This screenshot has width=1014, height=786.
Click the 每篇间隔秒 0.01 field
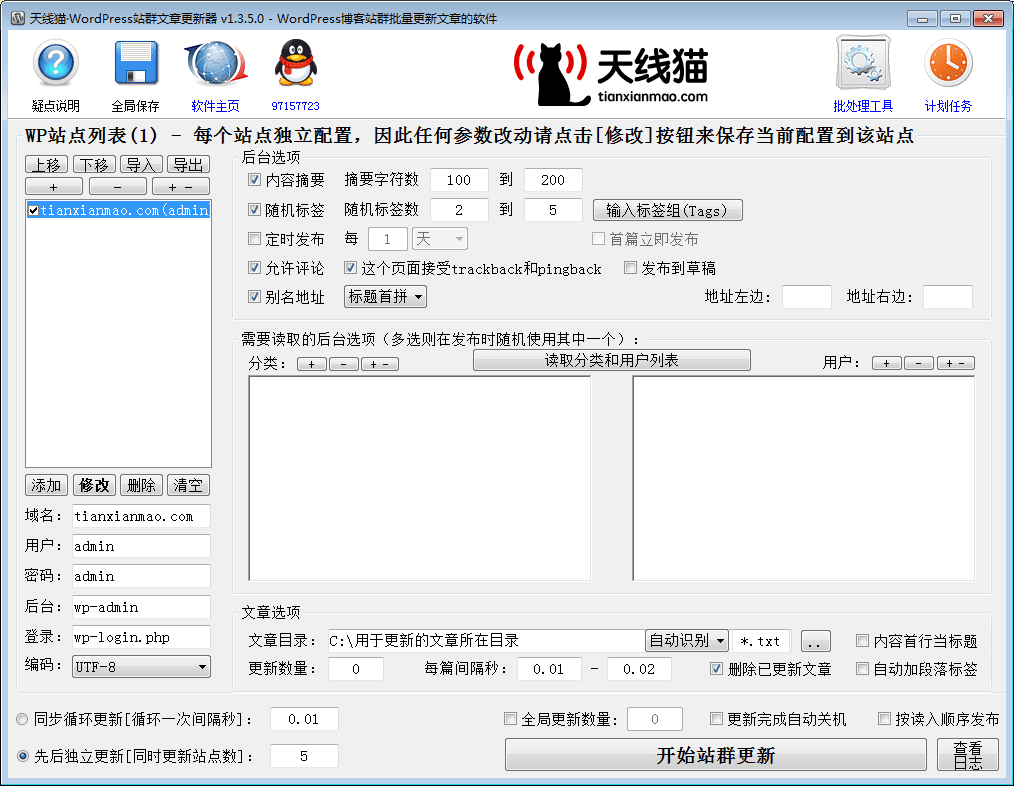[x=548, y=669]
